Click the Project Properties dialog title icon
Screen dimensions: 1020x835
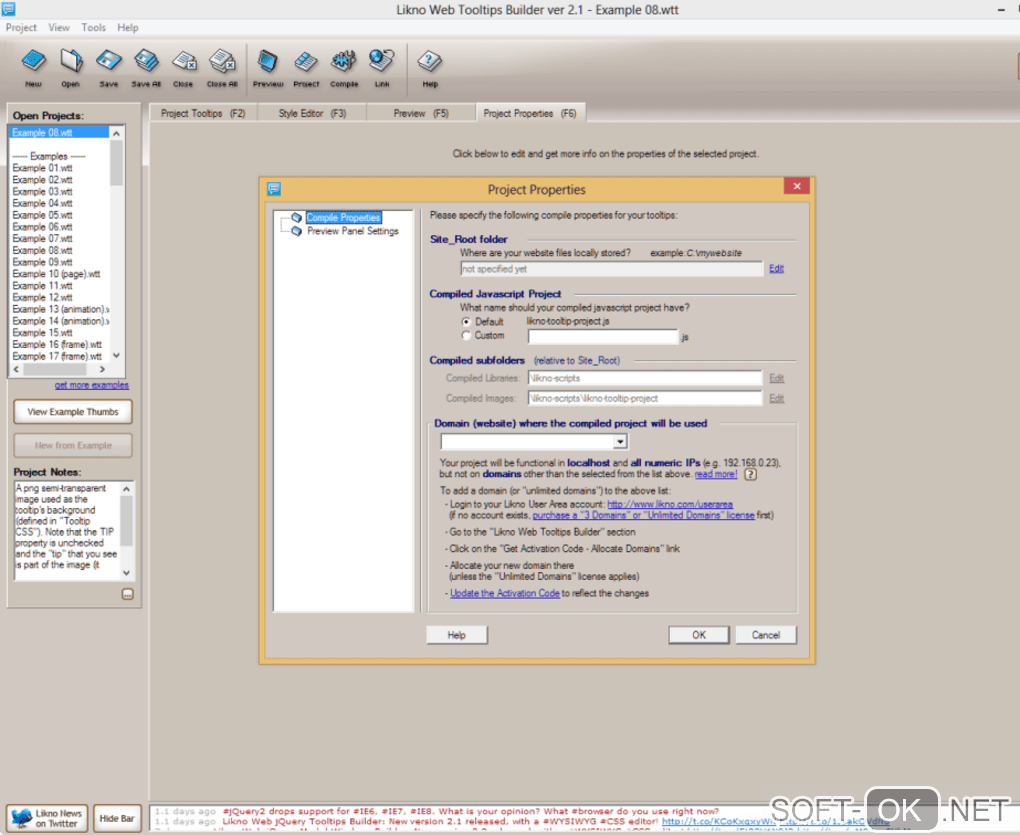[274, 189]
